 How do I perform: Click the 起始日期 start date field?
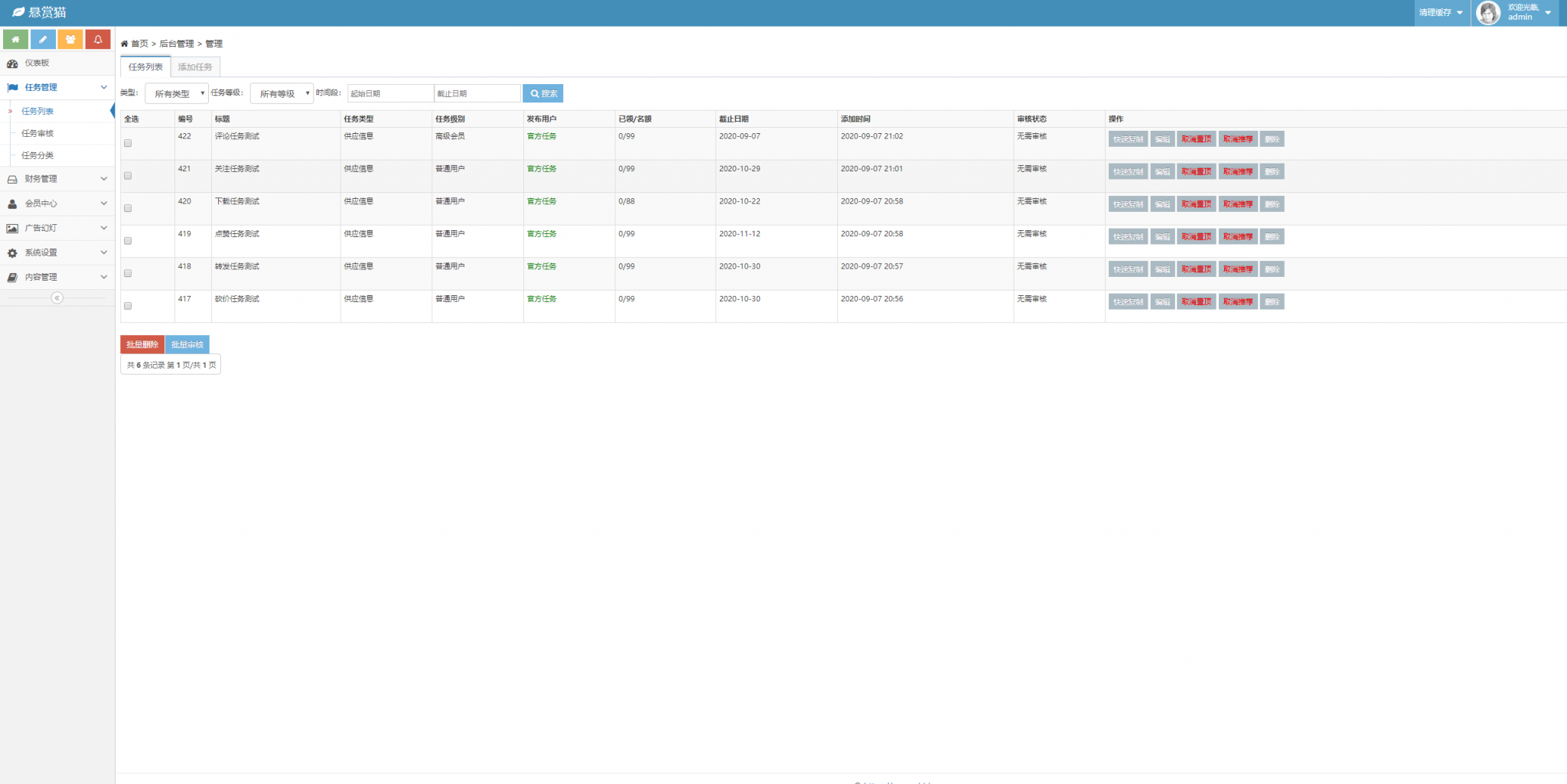pyautogui.click(x=390, y=94)
